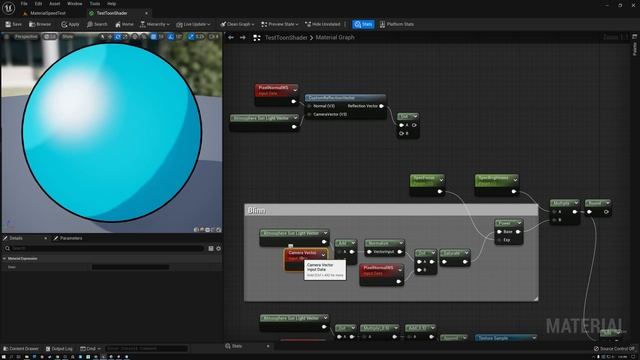Image resolution: width=640 pixels, height=360 pixels.
Task: Toggle Hide Unrelated nodes
Action: coord(322,24)
